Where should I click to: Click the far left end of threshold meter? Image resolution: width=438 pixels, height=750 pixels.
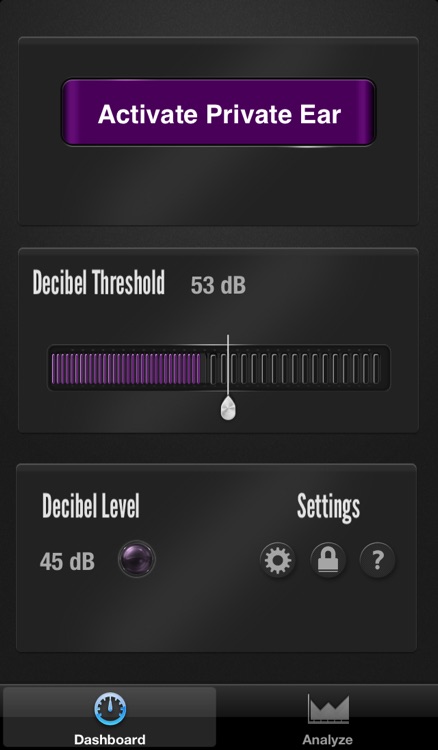click(55, 368)
